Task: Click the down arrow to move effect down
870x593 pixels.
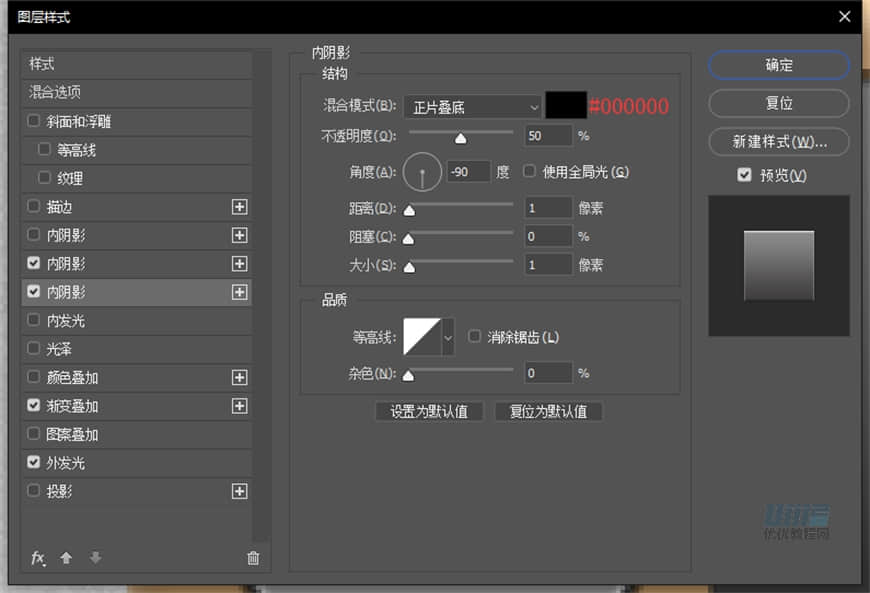Action: point(94,558)
